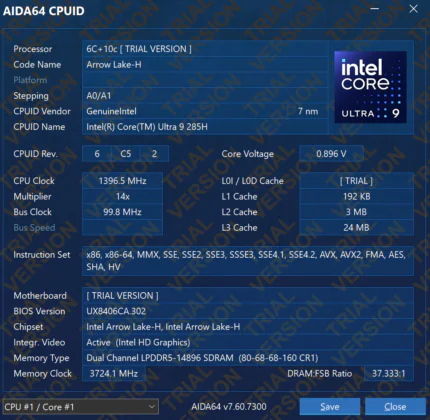
Task: Click the CPU Clock value 1396.5 MHz
Action: point(122,181)
